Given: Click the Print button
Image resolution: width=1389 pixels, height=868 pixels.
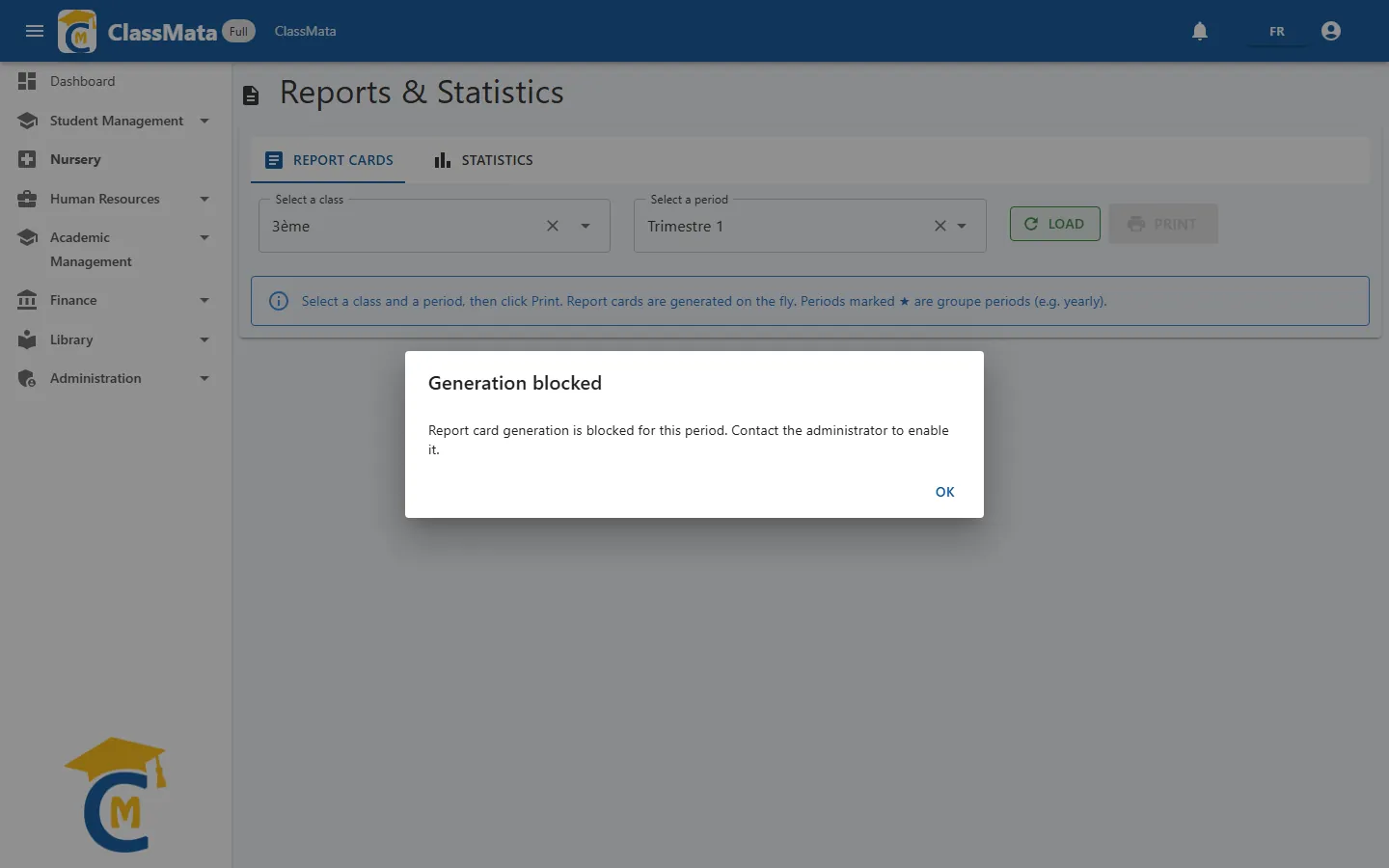Looking at the screenshot, I should point(1163,224).
